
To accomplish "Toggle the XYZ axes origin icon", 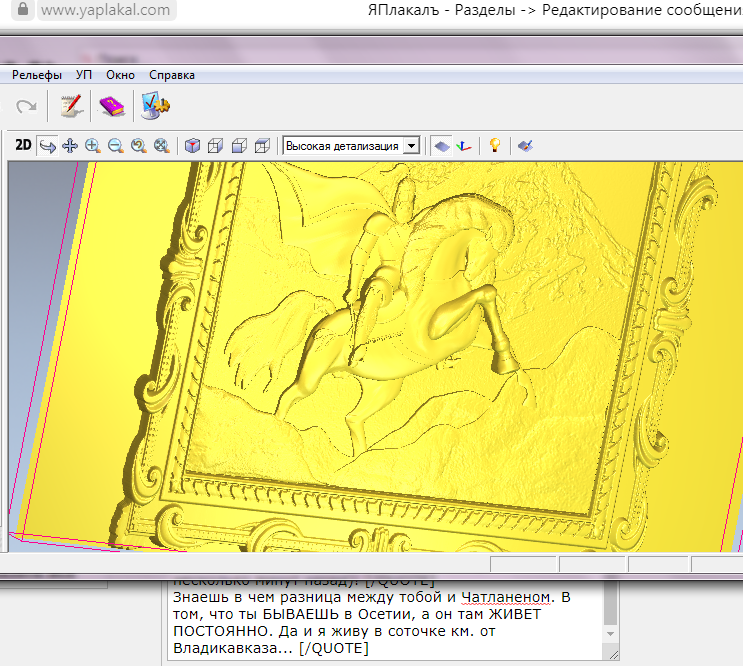I will (x=463, y=146).
